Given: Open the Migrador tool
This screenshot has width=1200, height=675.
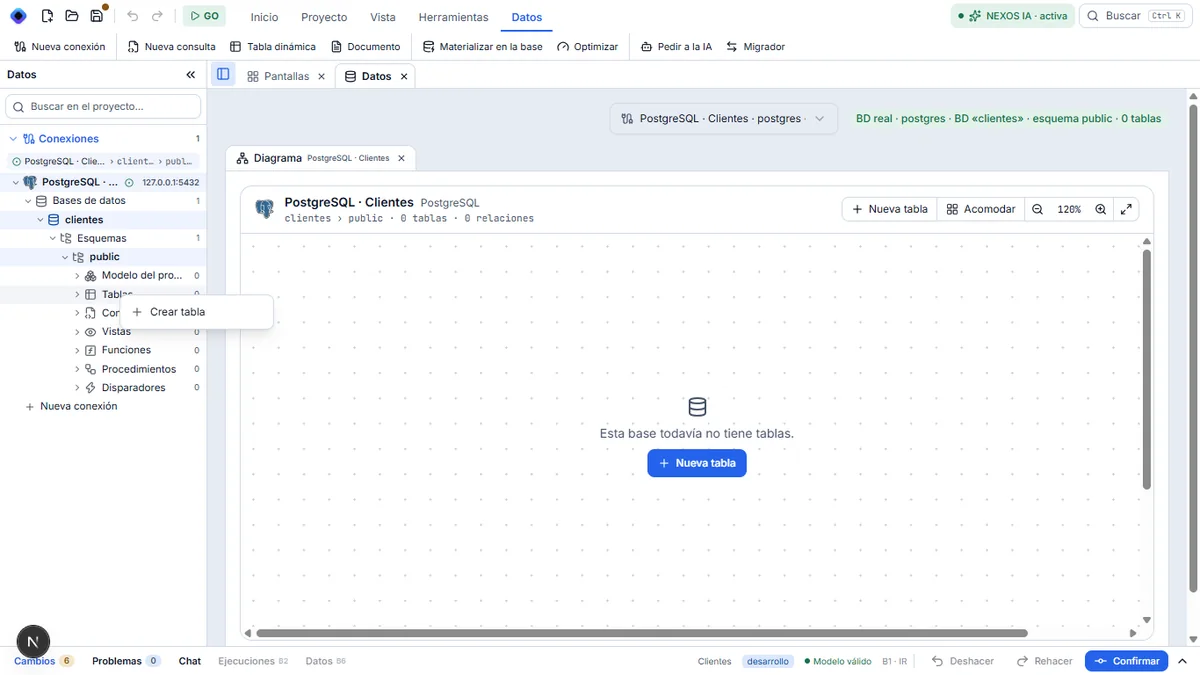Looking at the screenshot, I should click(756, 47).
